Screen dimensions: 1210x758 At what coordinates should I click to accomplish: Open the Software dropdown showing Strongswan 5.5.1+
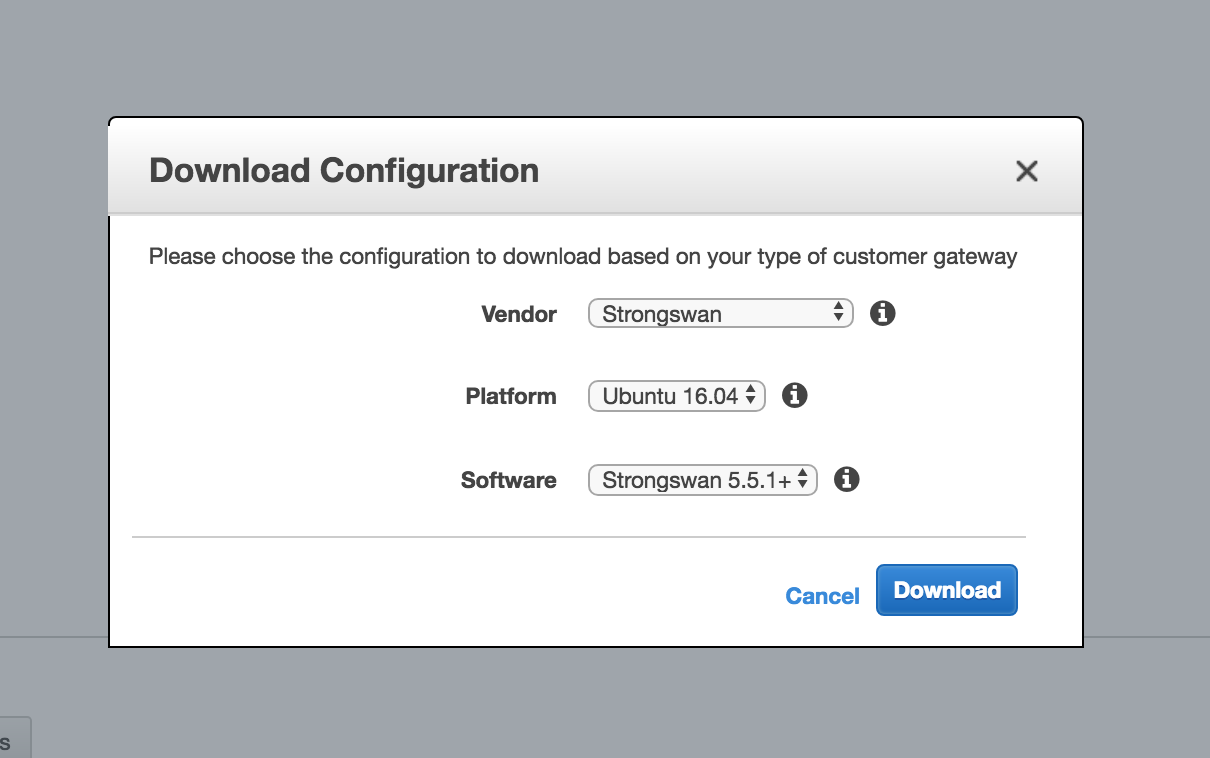(703, 480)
